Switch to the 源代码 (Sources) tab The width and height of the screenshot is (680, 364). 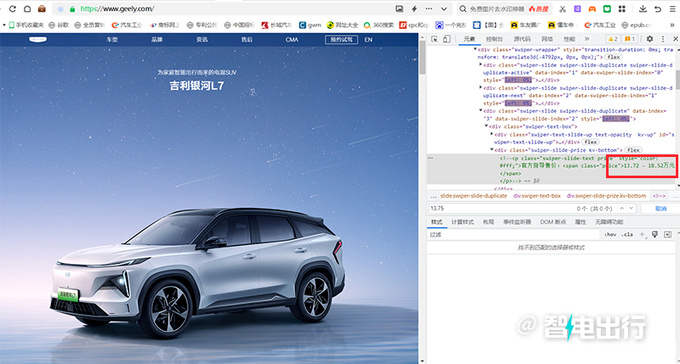pyautogui.click(x=522, y=39)
